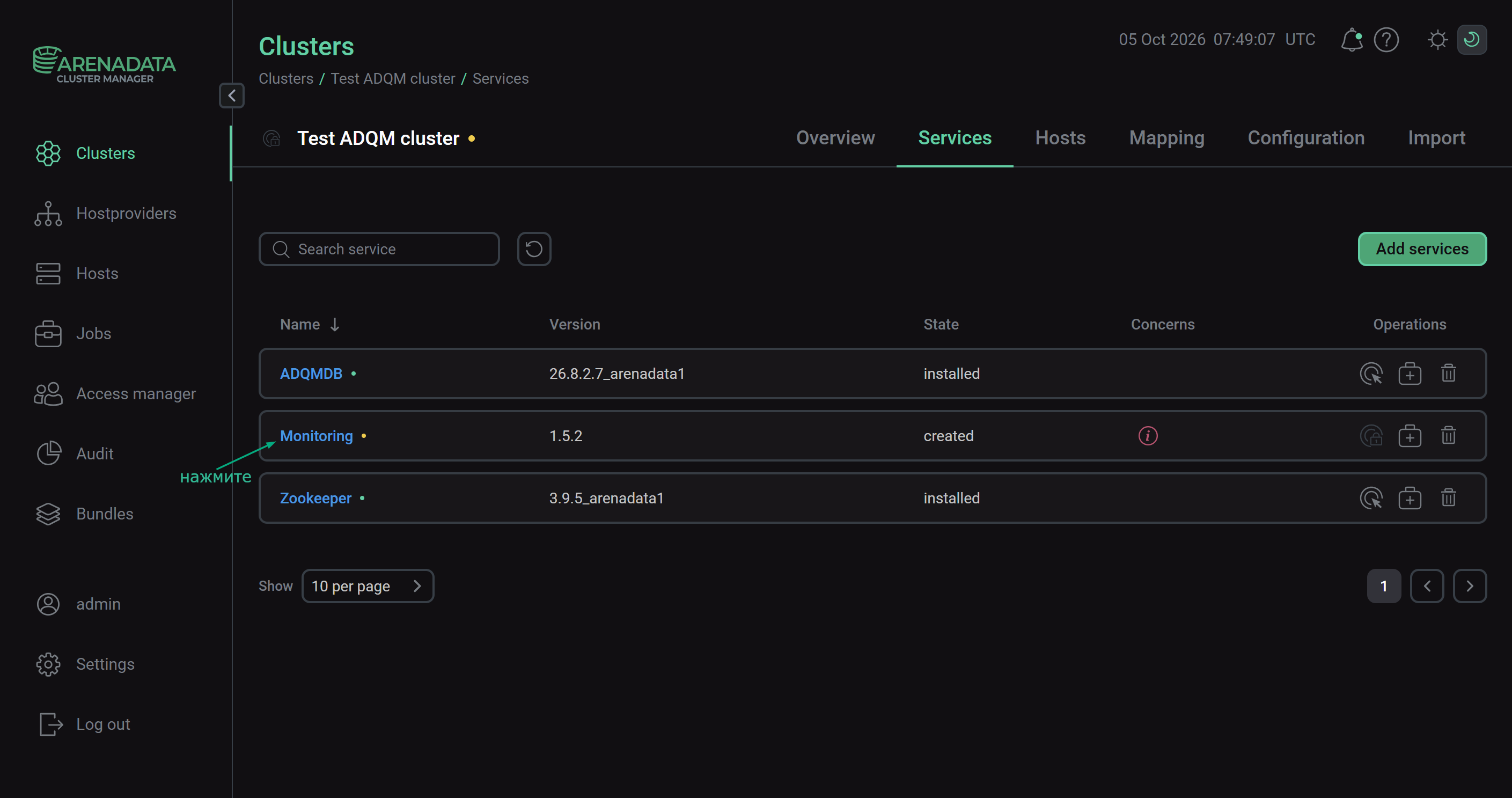Screen dimensions: 1512x798
Task: Switch to dark theme moon toggle
Action: click(1472, 40)
